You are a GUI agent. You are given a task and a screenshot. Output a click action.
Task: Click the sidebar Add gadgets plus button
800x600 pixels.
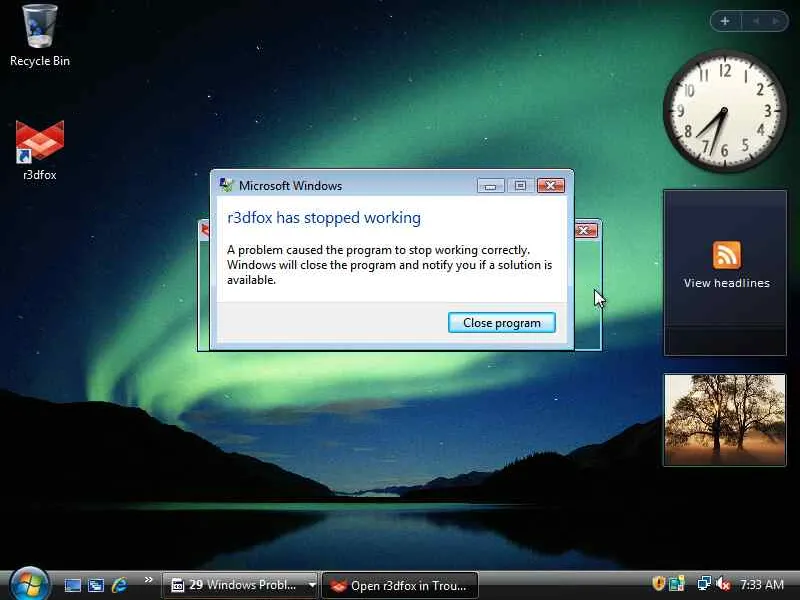[x=725, y=21]
